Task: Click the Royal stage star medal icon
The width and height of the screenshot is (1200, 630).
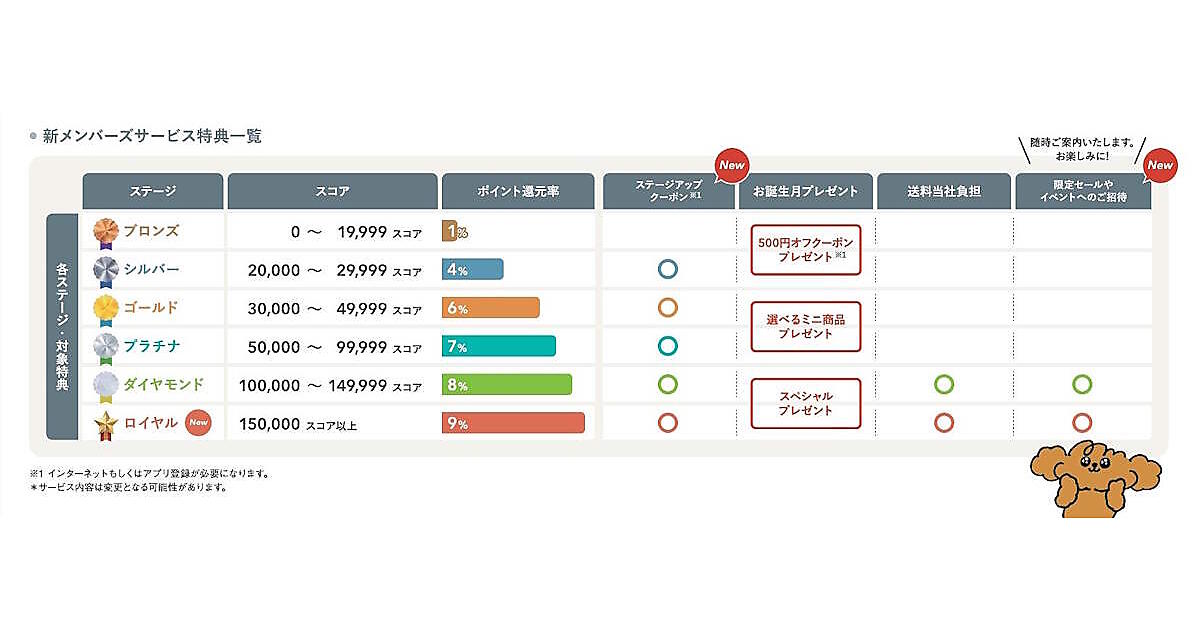Action: click(106, 424)
